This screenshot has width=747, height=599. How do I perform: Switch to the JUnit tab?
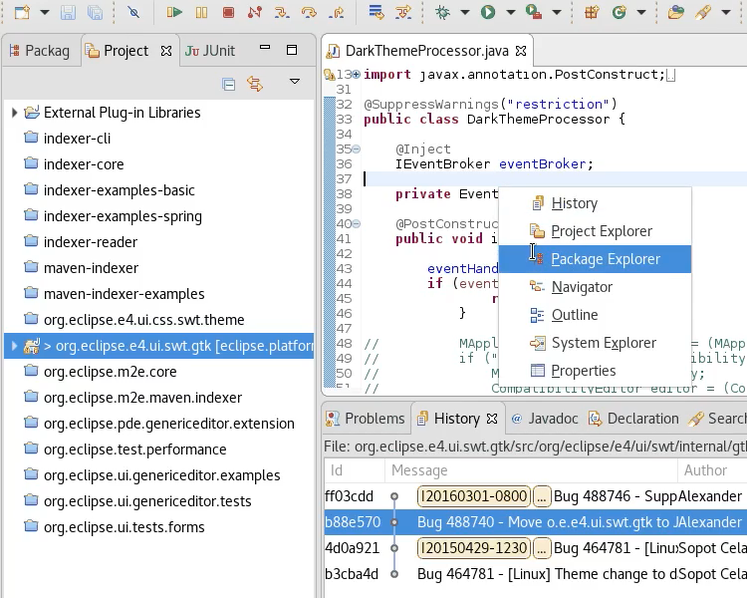click(210, 51)
